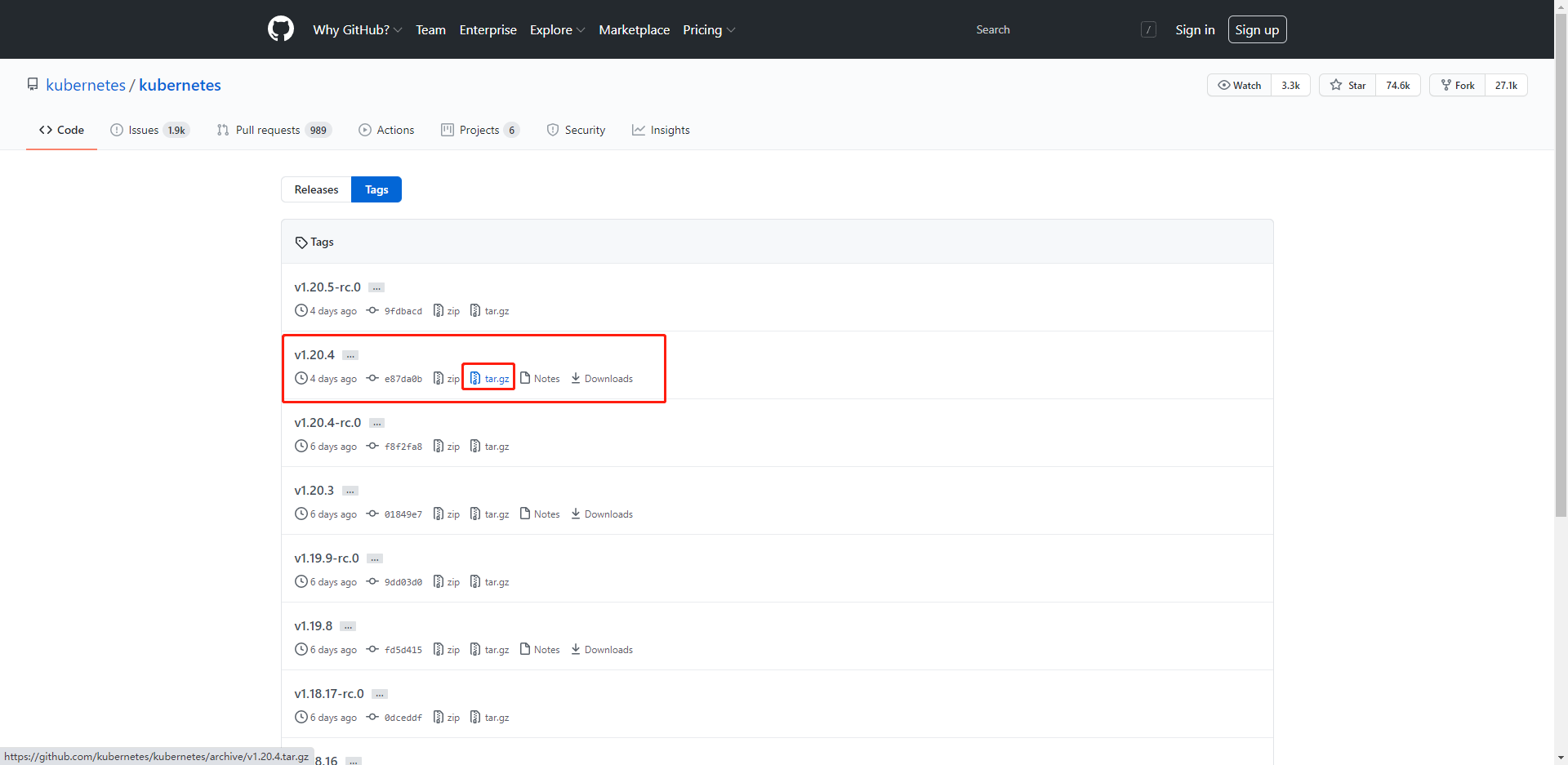Open release Notes for v1.20.3
Image resolution: width=1568 pixels, height=765 pixels.
[x=540, y=514]
